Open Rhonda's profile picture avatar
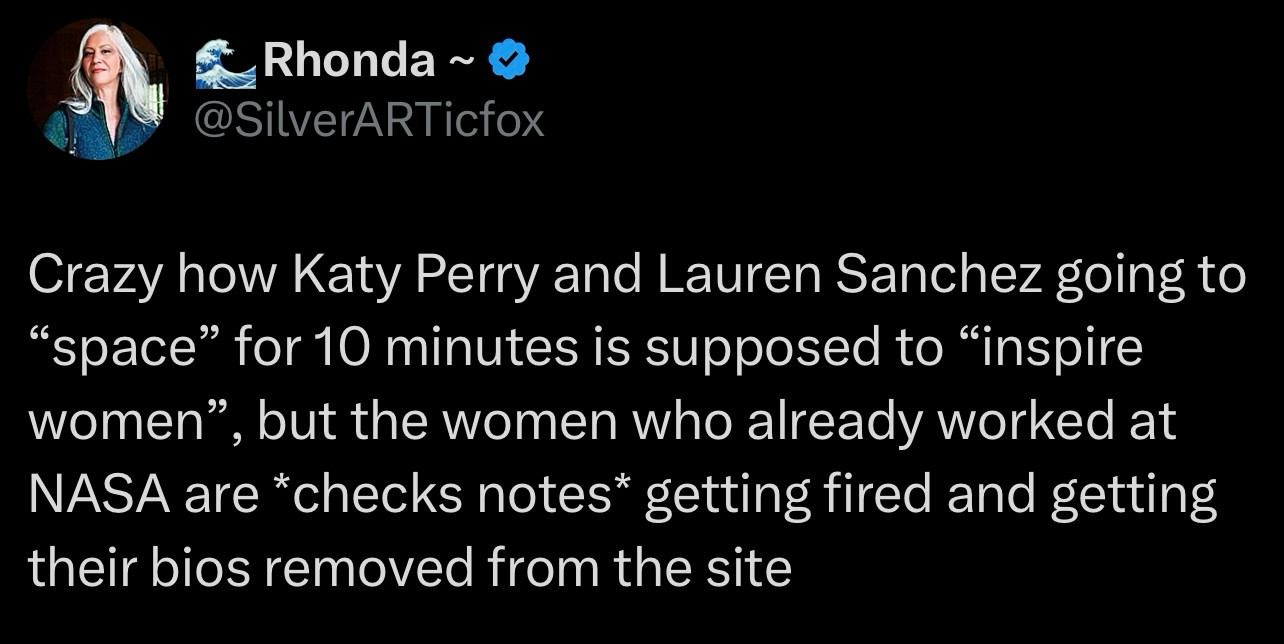 click(98, 89)
